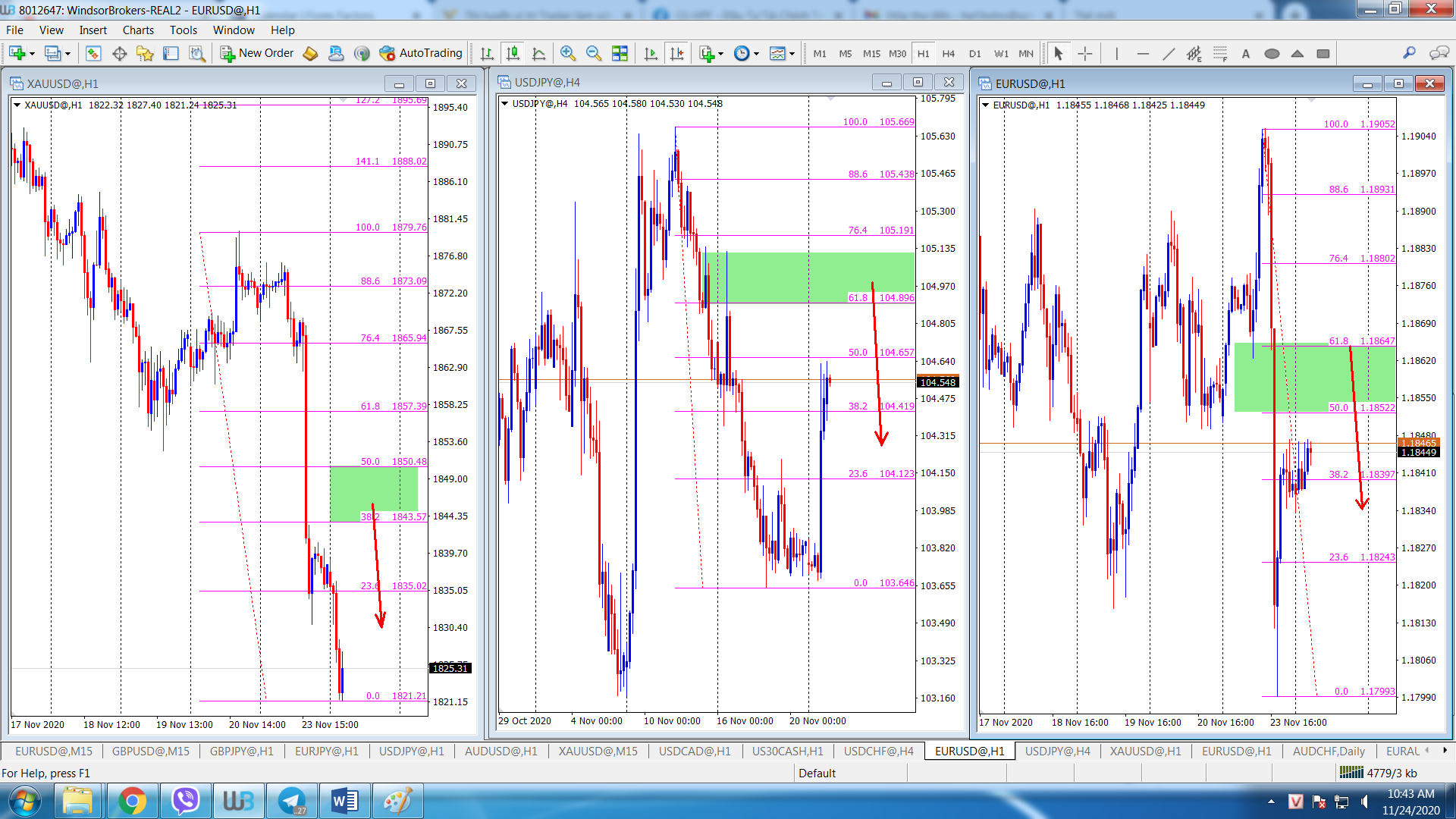Switch chart to bar chart
This screenshot has height=819, width=1456.
[487, 53]
